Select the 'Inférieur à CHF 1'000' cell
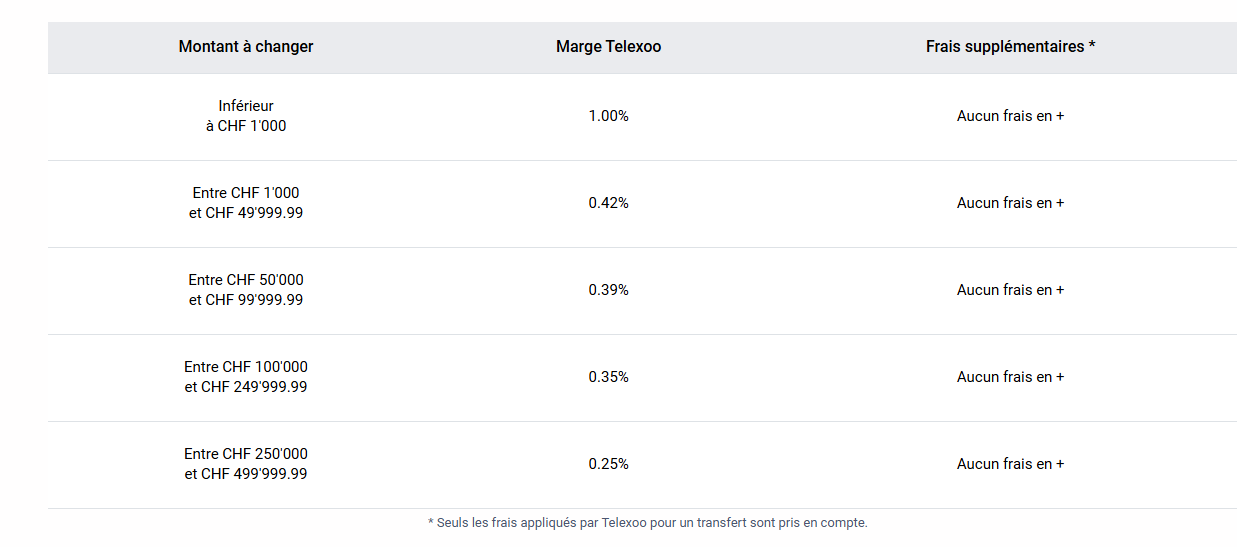The width and height of the screenshot is (1237, 547). (x=246, y=116)
